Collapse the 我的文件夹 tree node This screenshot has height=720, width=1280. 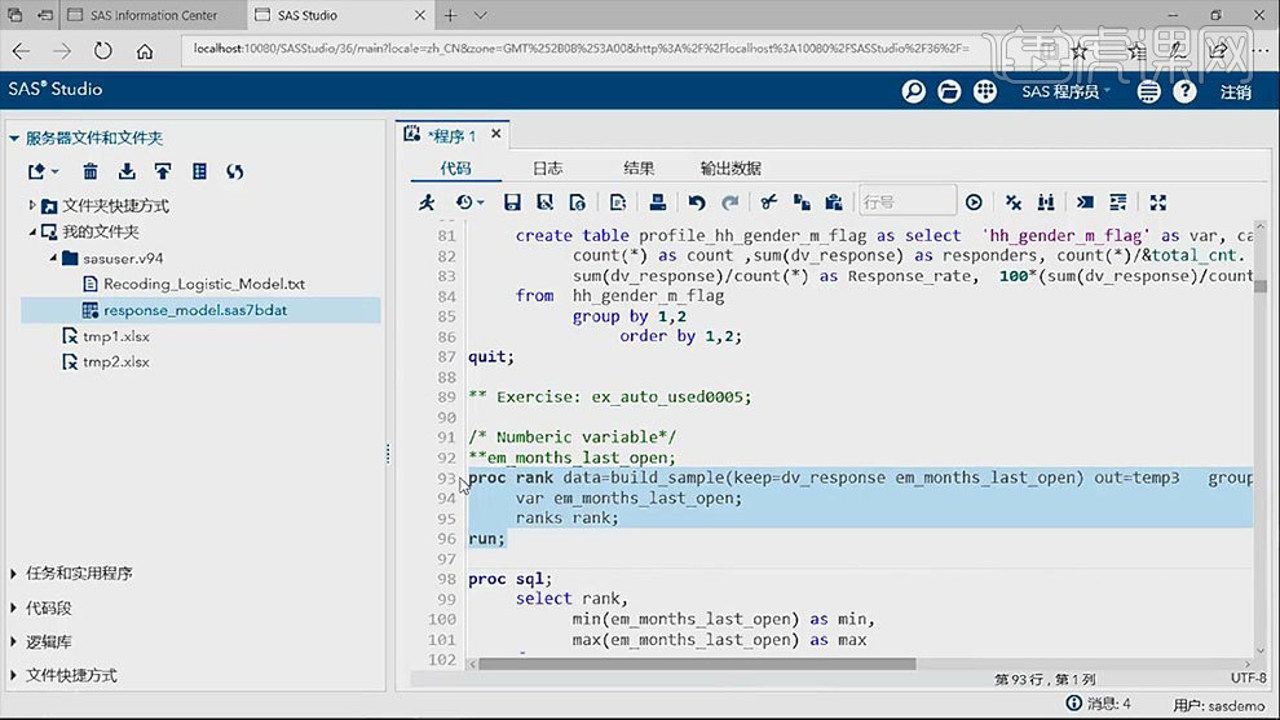[32, 232]
